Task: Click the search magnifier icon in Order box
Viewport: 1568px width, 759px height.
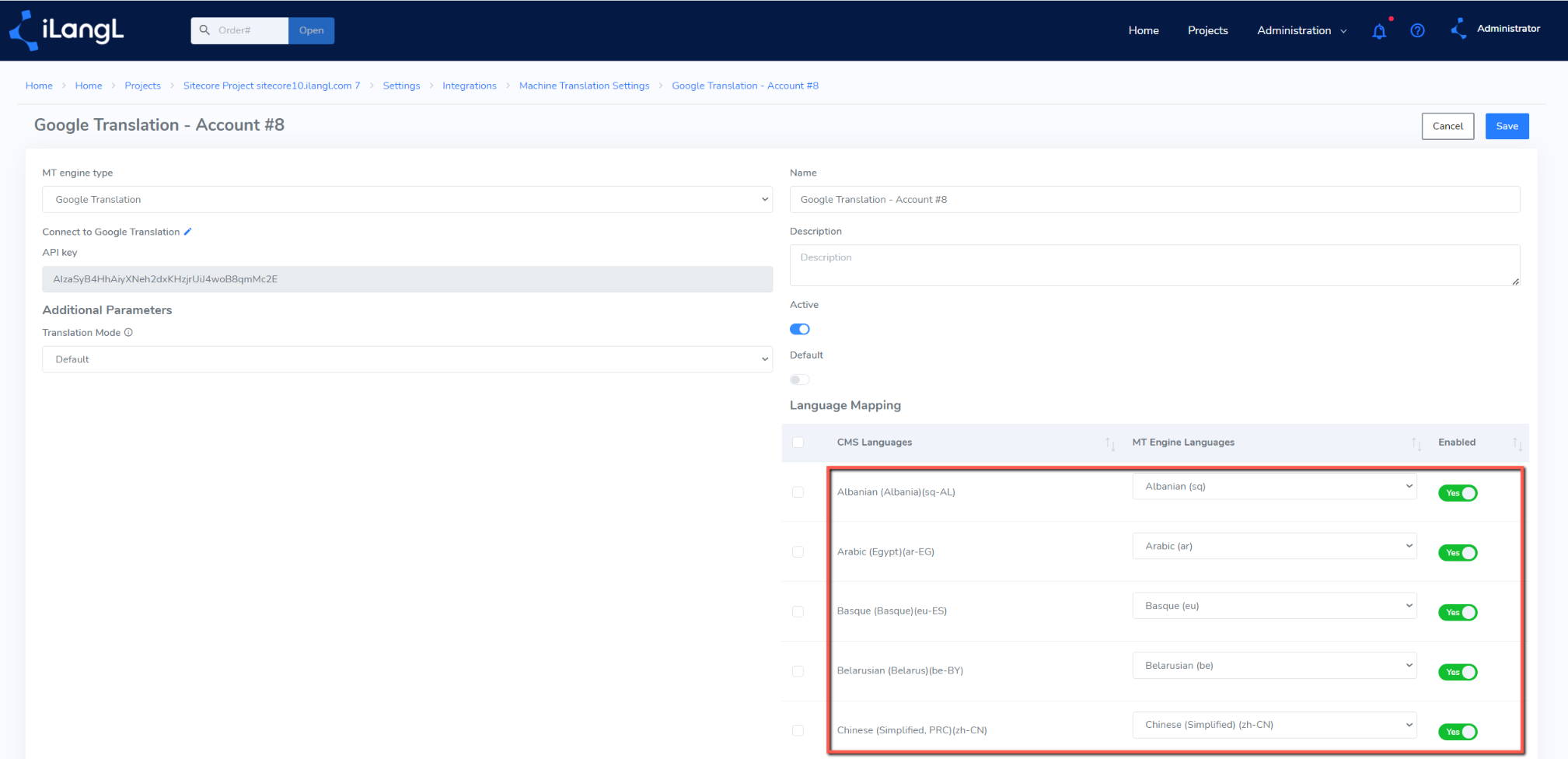Action: 204,30
